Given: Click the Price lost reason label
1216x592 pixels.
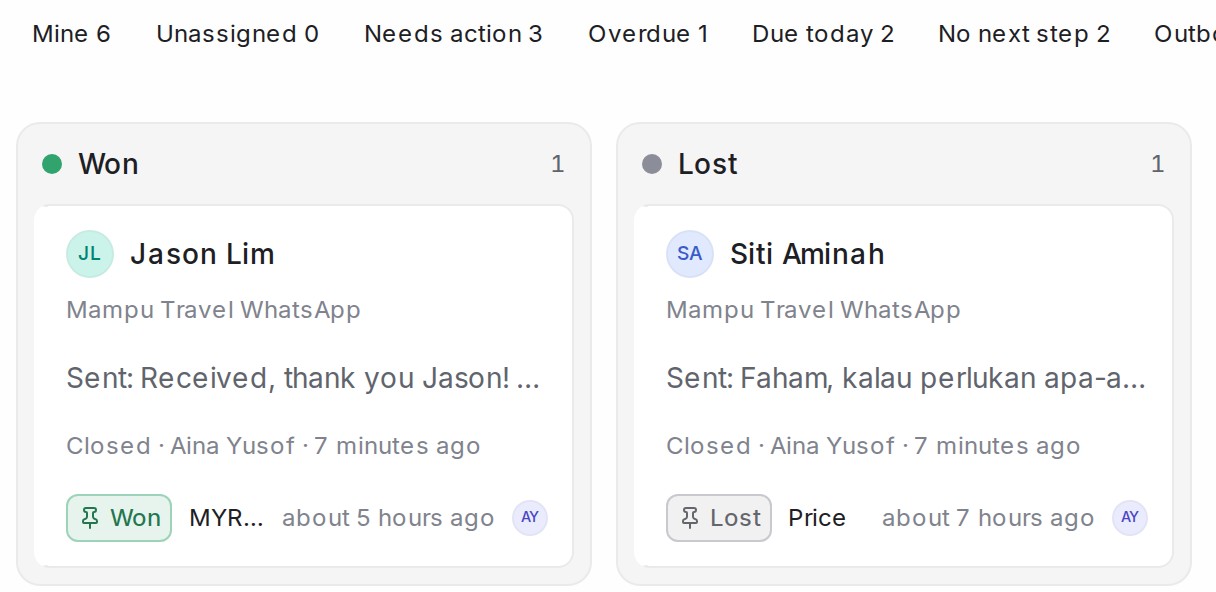Looking at the screenshot, I should click(x=817, y=518).
